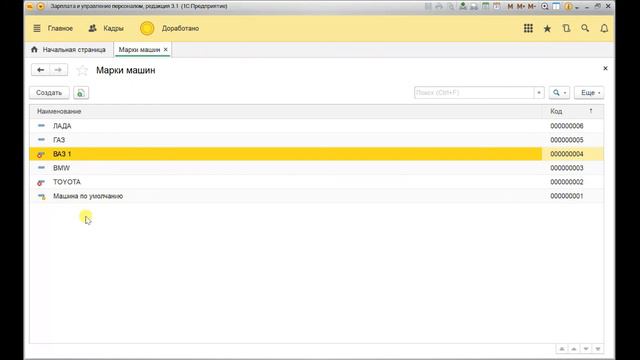Focus the Поиск (Ctrl+F) search field
The width and height of the screenshot is (640, 360).
[x=474, y=93]
